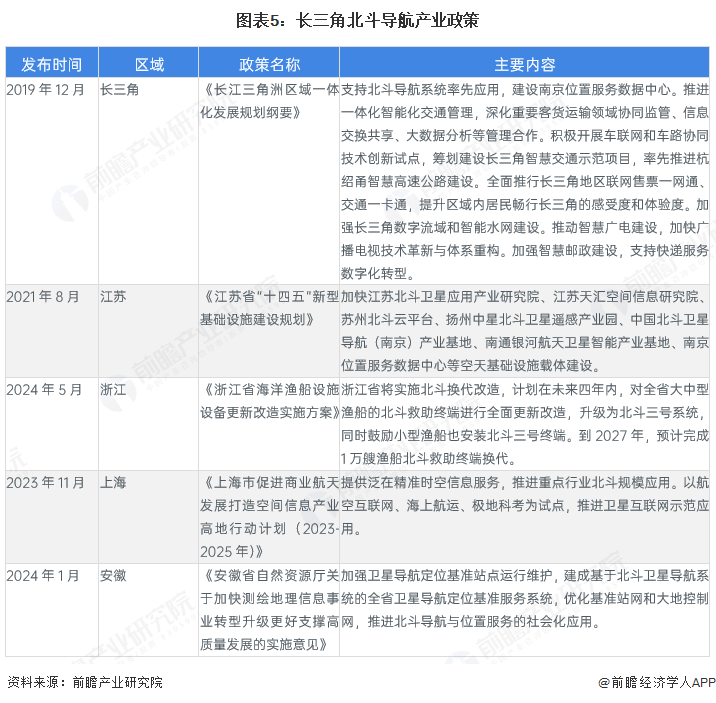Select the 江苏 region cell

click(x=113, y=297)
